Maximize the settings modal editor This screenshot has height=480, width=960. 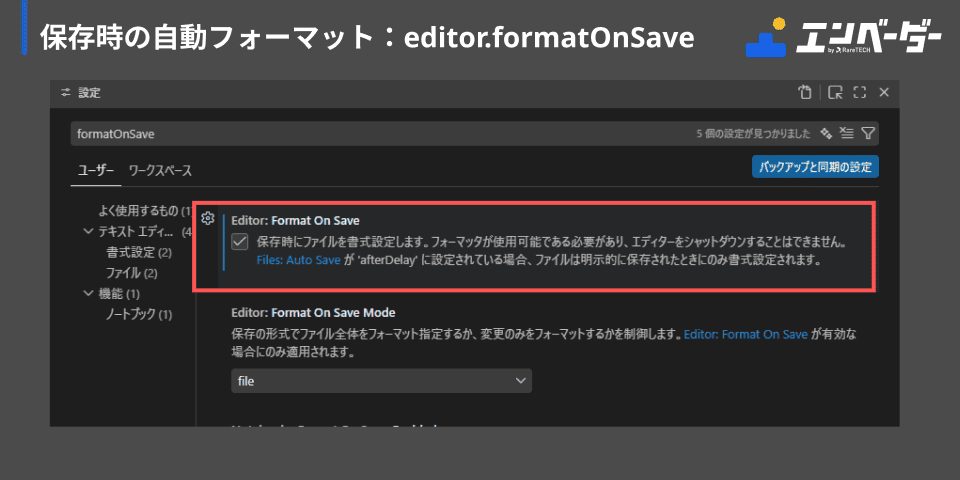click(860, 92)
